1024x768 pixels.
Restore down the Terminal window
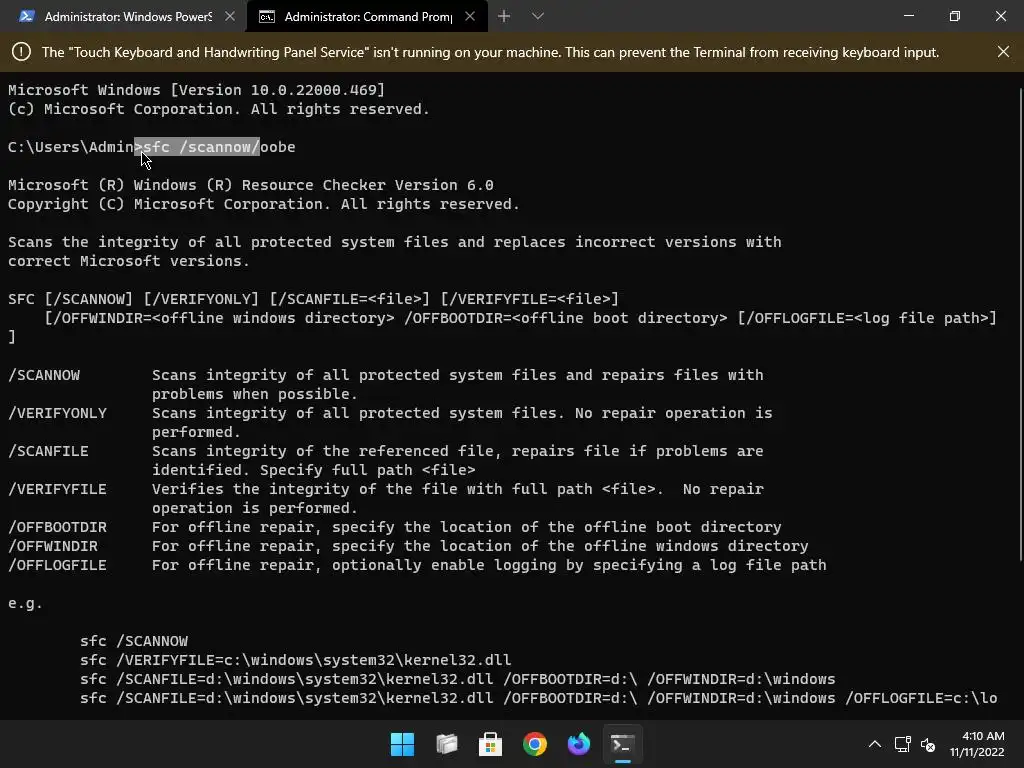tap(955, 16)
